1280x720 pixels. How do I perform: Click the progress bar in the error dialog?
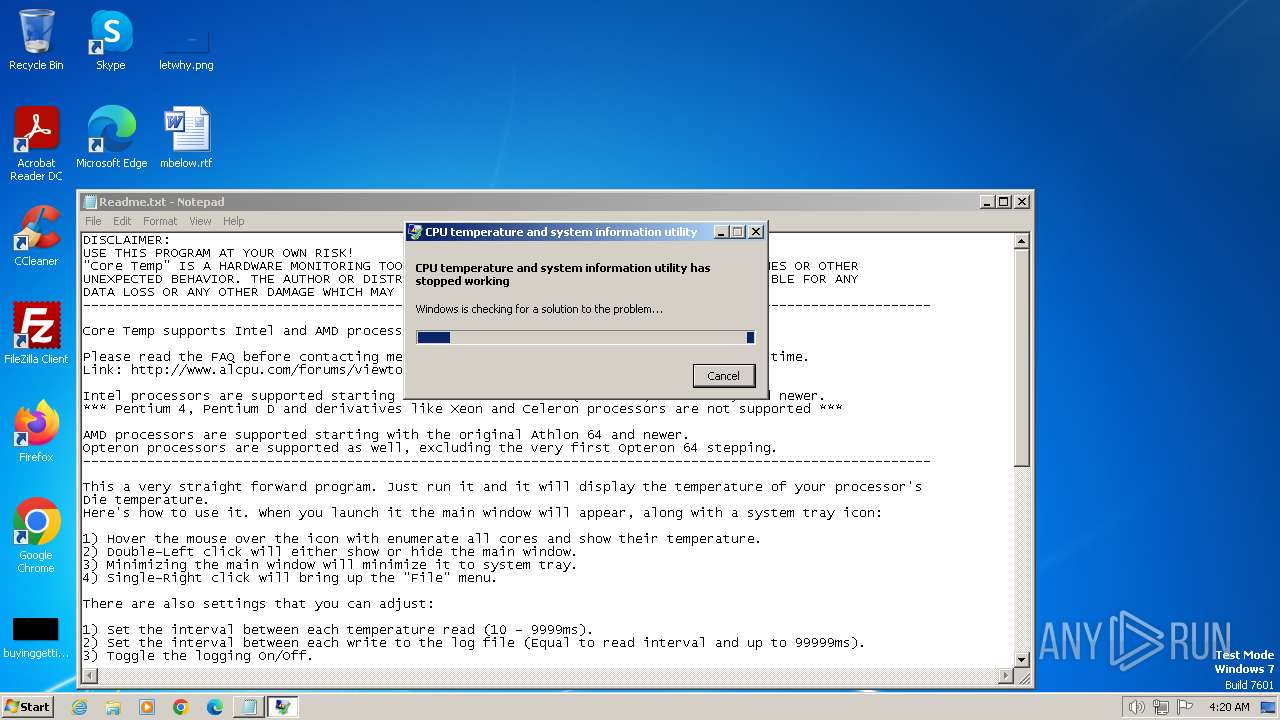pyautogui.click(x=585, y=338)
